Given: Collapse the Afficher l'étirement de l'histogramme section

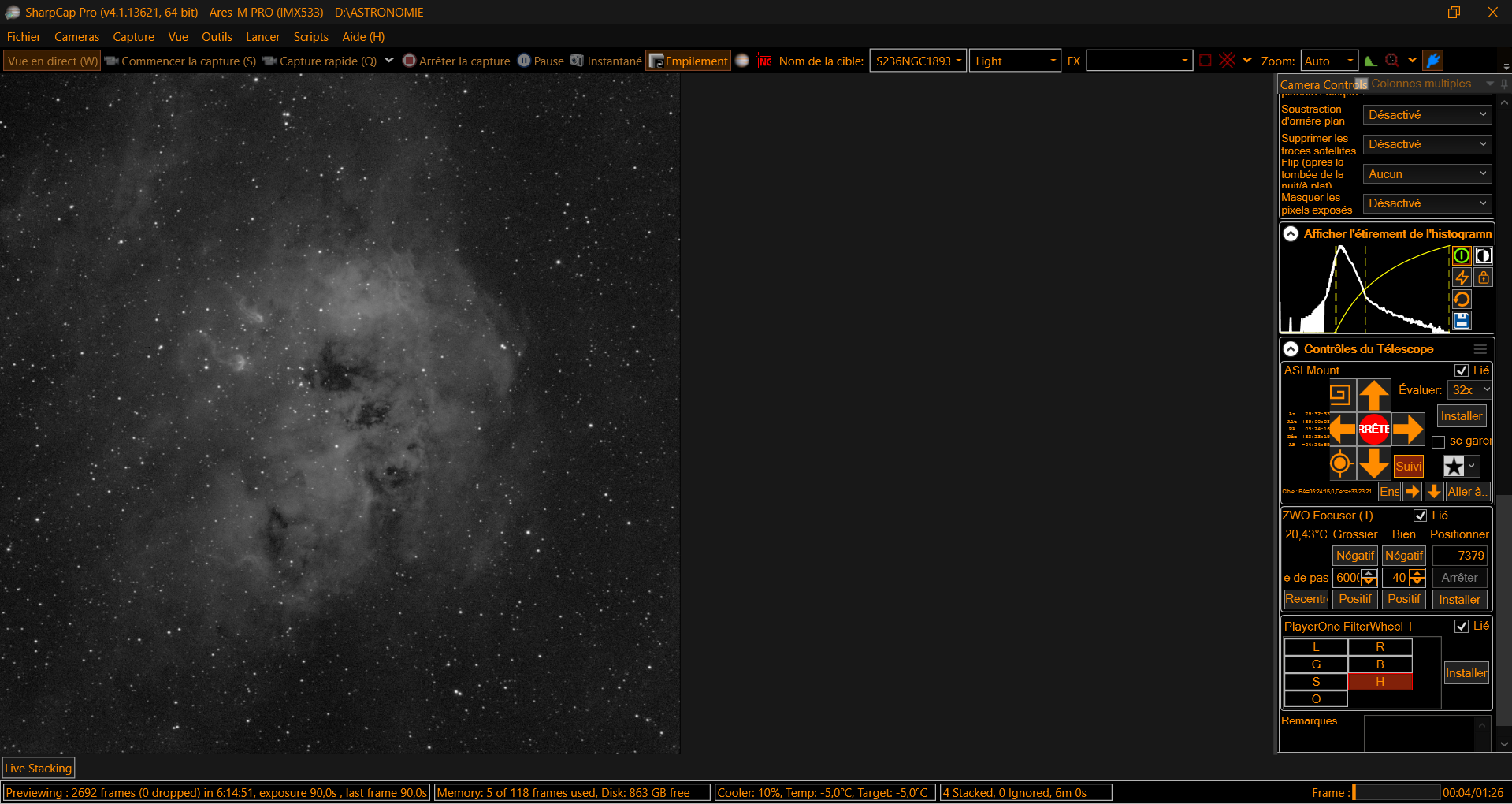Looking at the screenshot, I should coord(1291,234).
